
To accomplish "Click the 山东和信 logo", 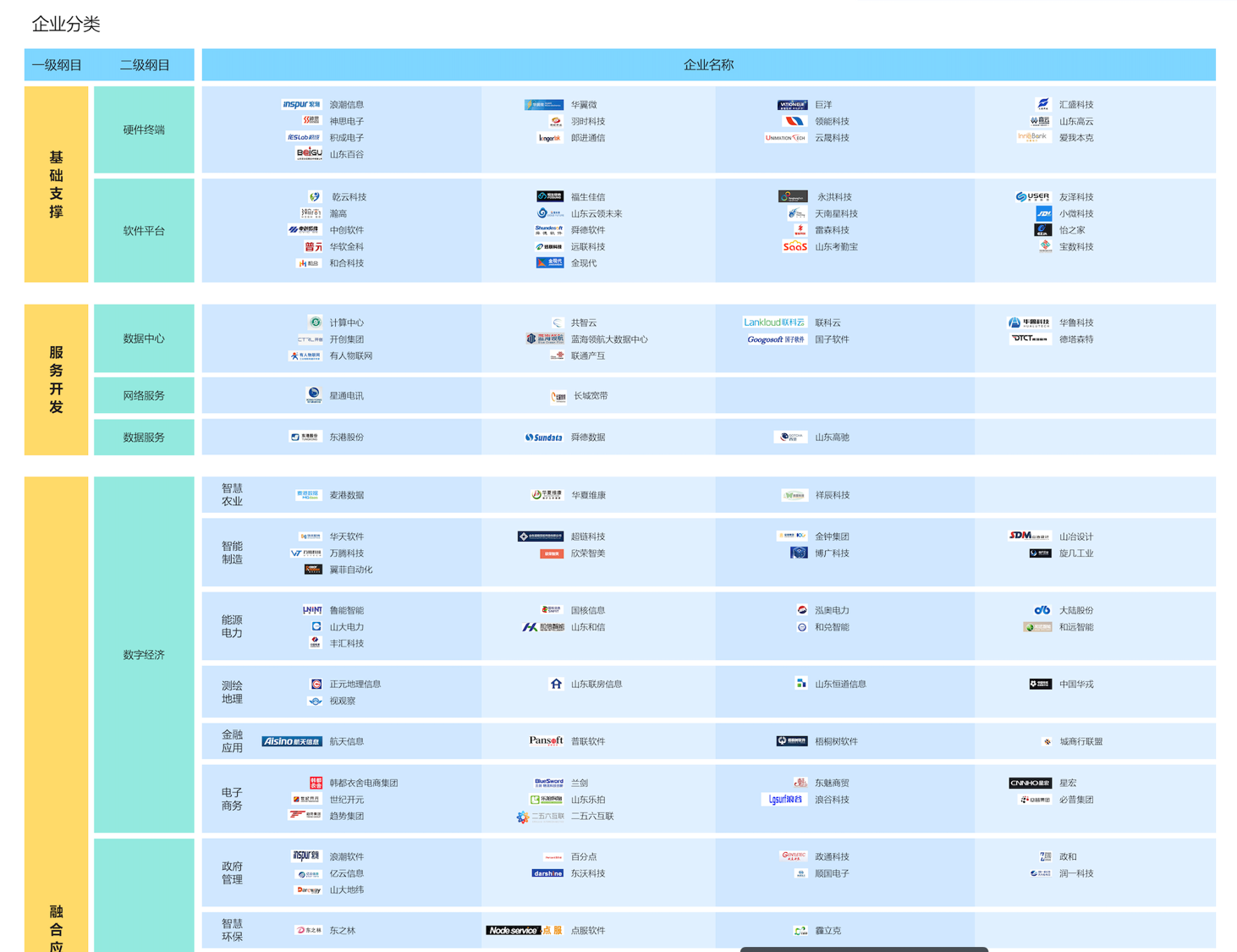I will pyautogui.click(x=542, y=627).
